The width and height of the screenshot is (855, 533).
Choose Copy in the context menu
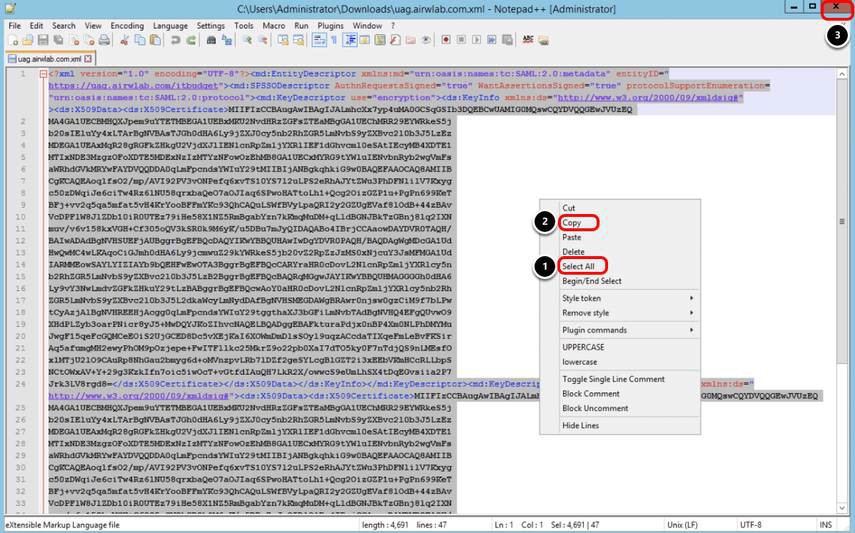click(x=572, y=223)
